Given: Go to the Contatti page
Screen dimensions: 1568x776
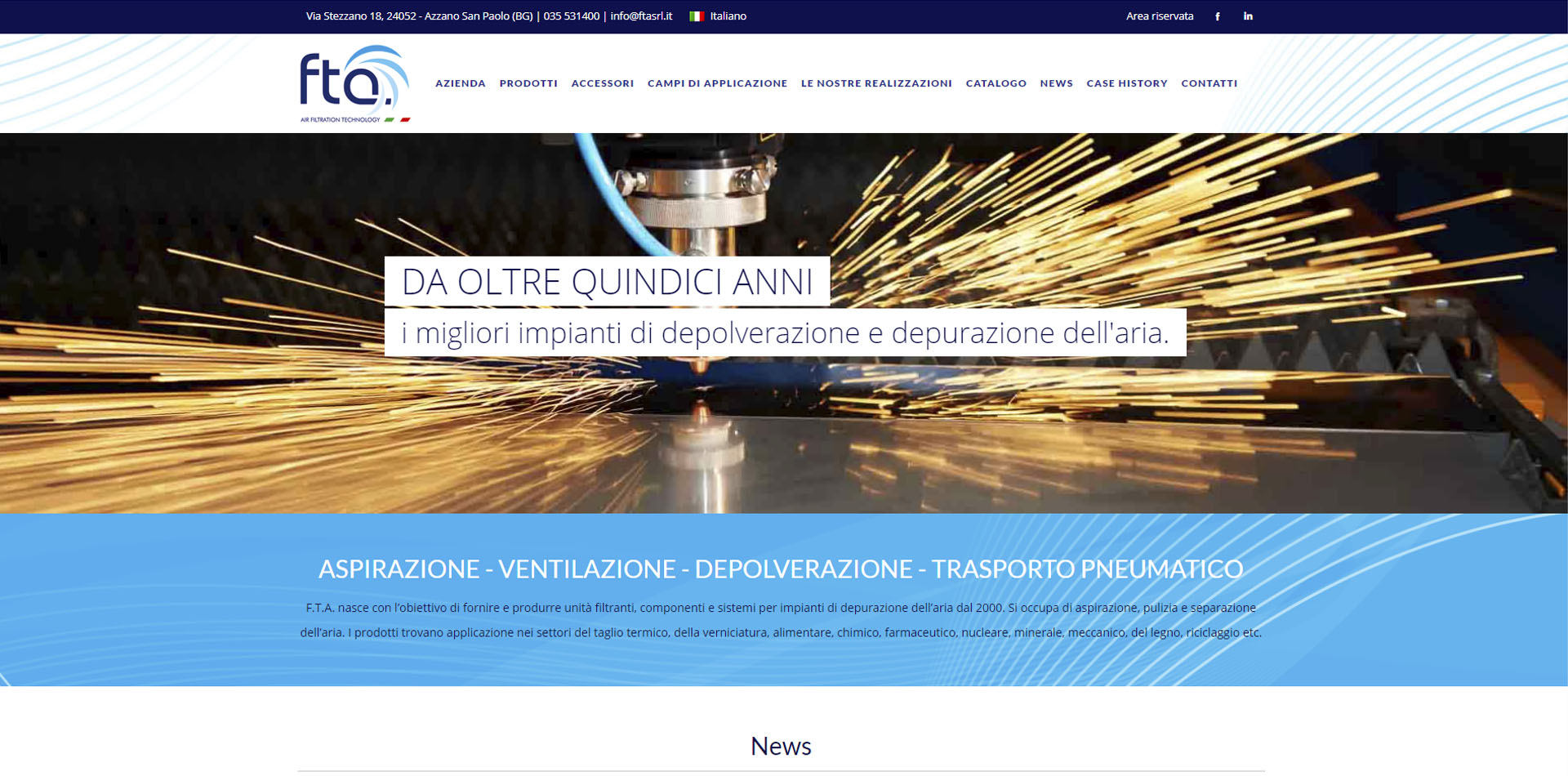Looking at the screenshot, I should [1209, 83].
